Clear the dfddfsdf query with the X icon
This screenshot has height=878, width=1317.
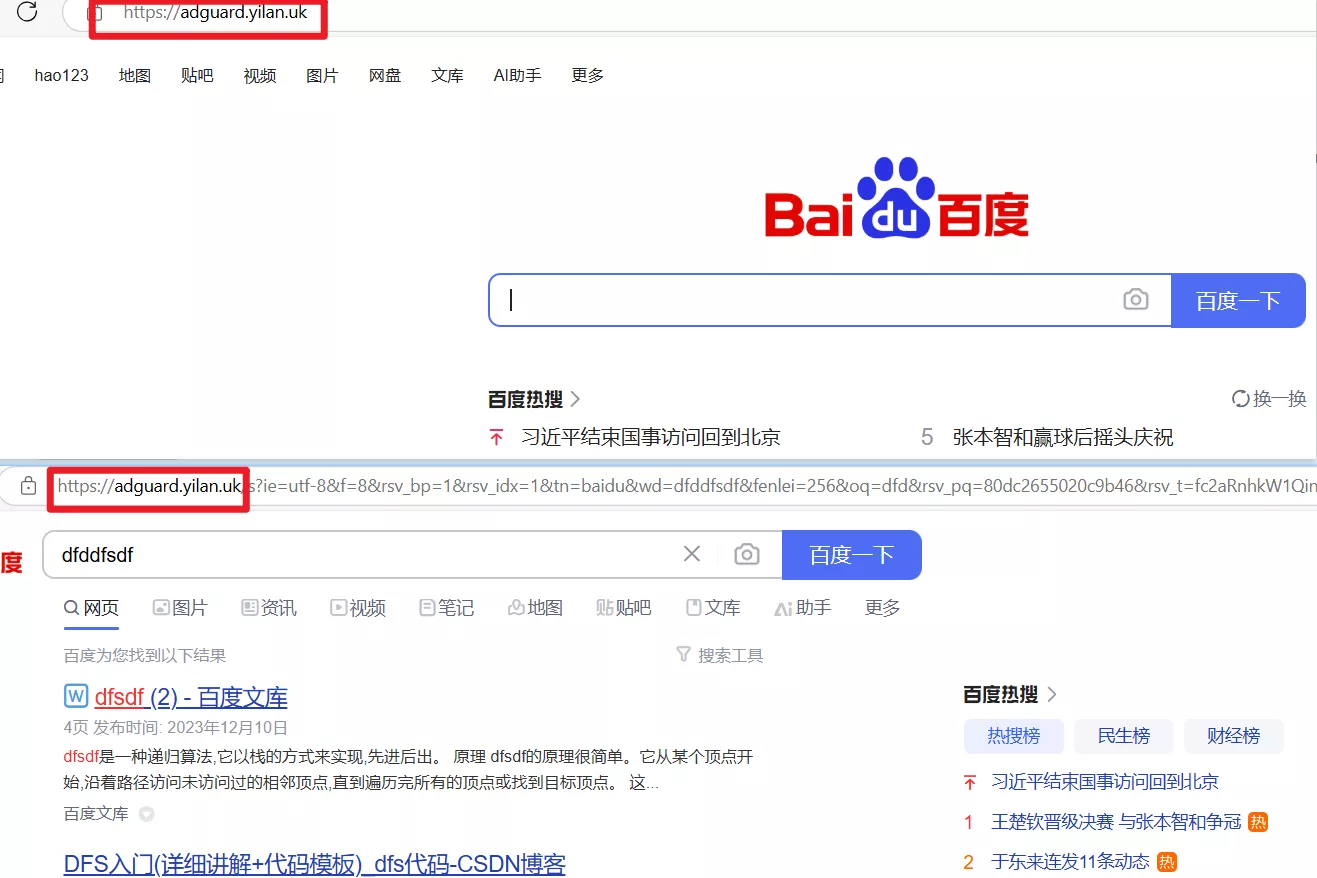pos(691,554)
